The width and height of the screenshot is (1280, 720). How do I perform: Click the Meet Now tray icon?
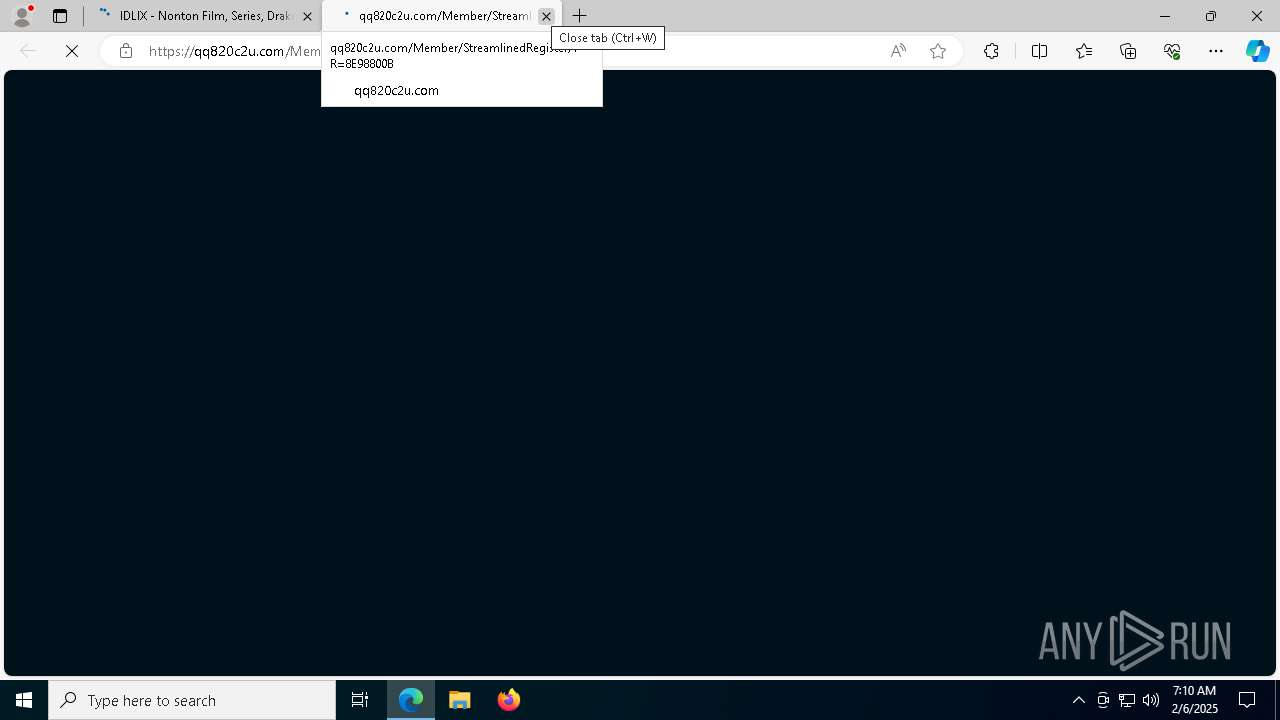(x=1103, y=700)
